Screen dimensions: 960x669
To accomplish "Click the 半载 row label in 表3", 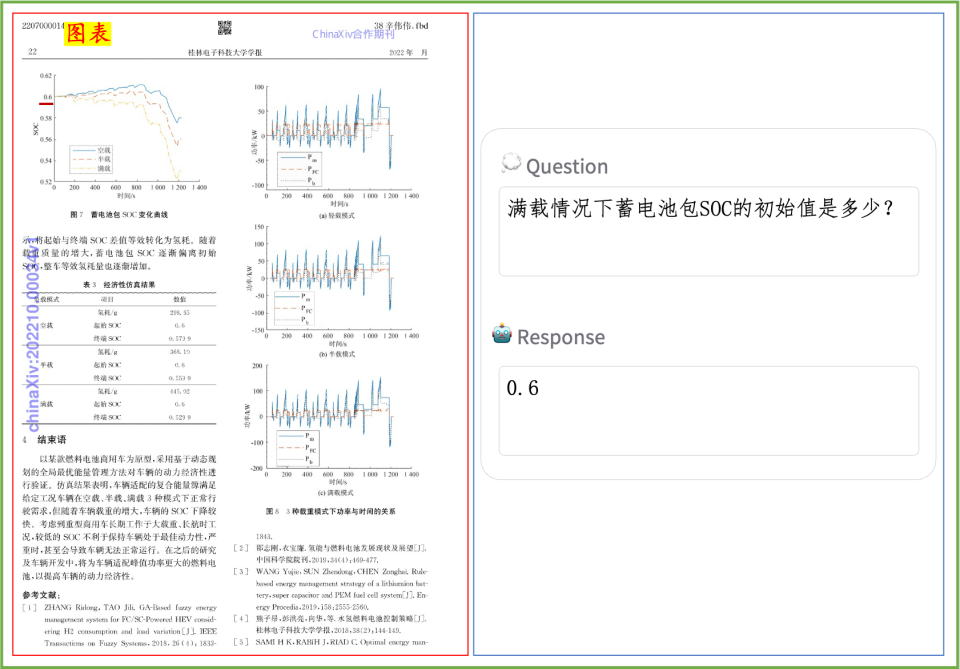I will click(47, 365).
